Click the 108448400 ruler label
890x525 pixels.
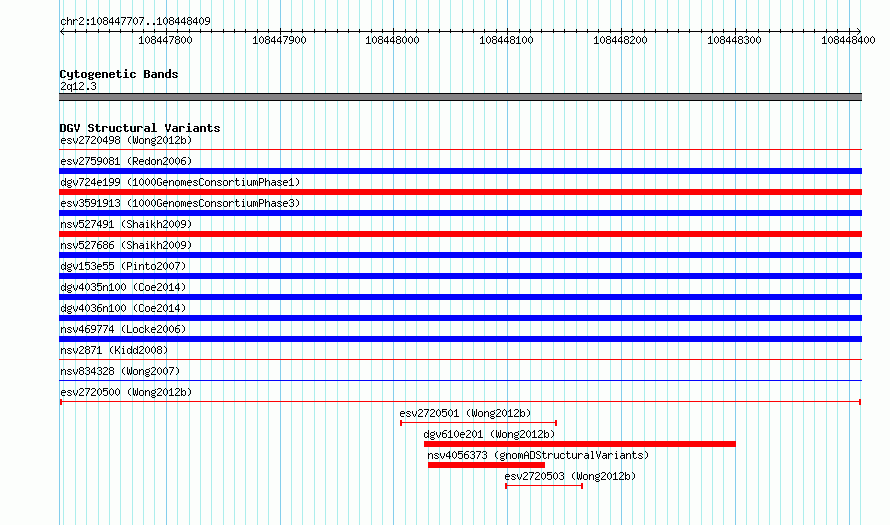pyautogui.click(x=849, y=40)
